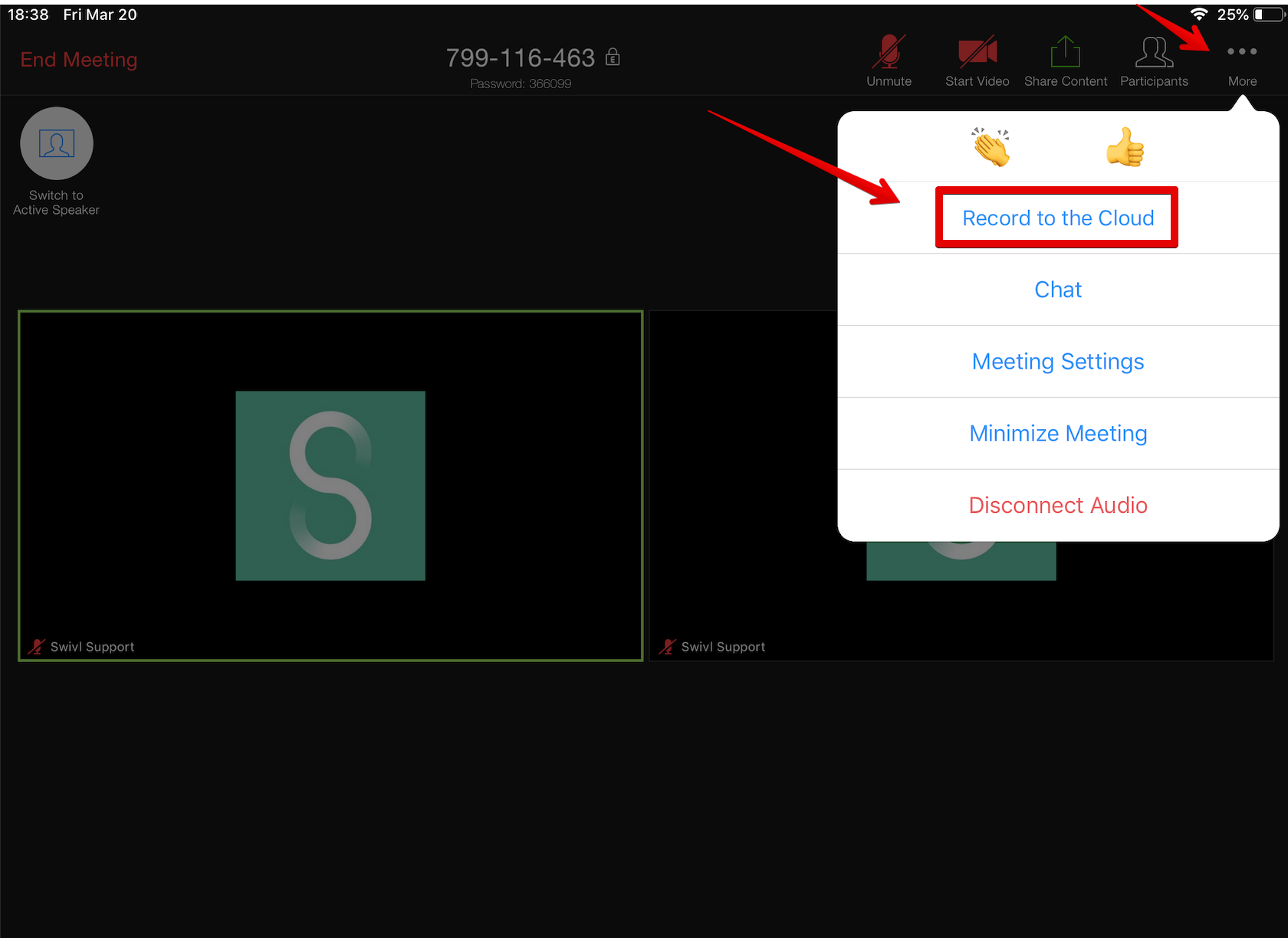Select Record to the Cloud
Screen dimensions: 1288x938
[x=1058, y=218]
